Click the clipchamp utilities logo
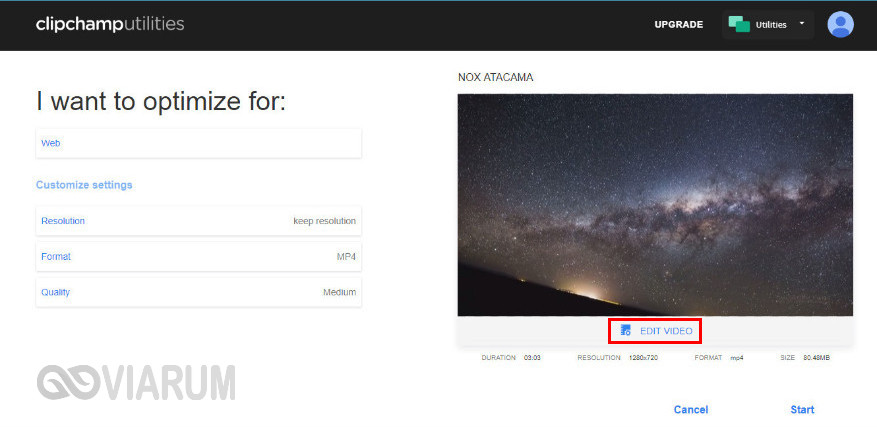 (110, 24)
